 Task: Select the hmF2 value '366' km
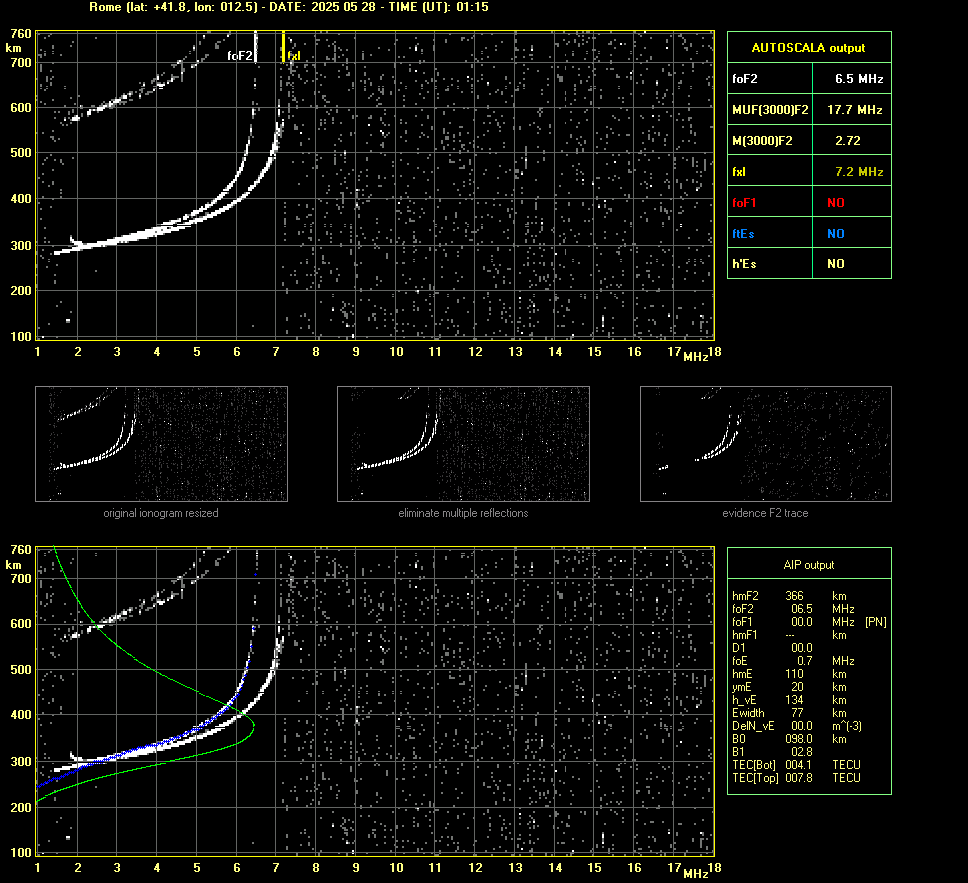795,596
